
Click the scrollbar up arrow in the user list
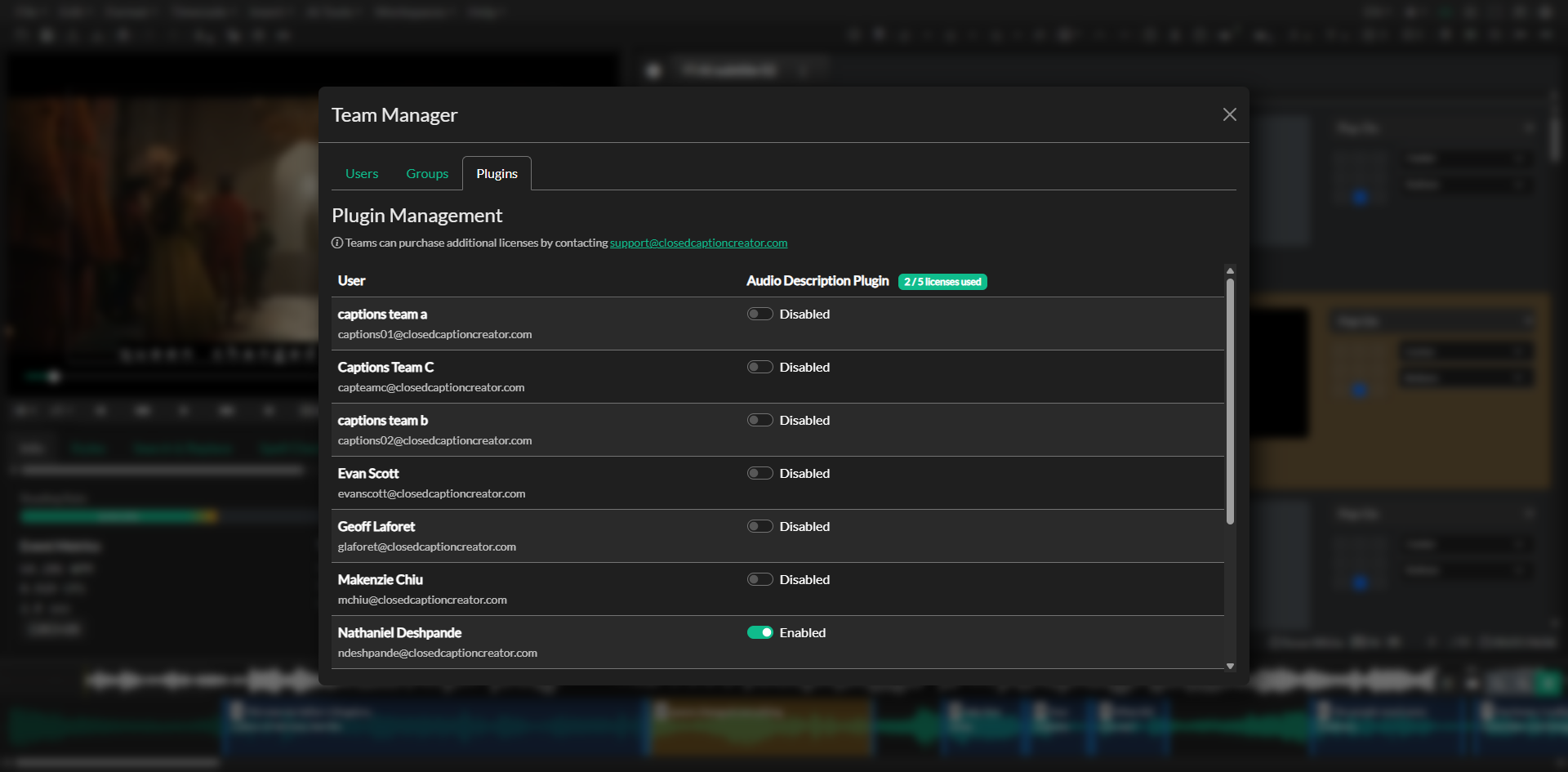[1230, 270]
